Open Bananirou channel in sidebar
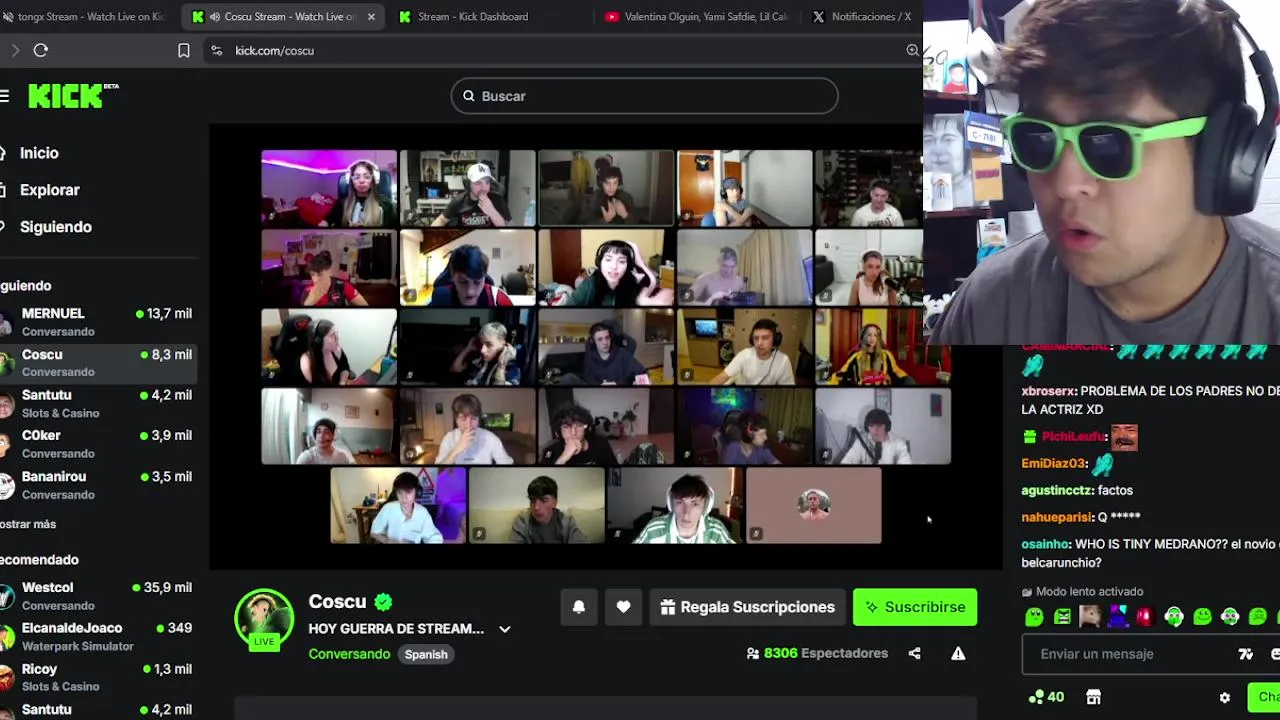 pyautogui.click(x=98, y=485)
